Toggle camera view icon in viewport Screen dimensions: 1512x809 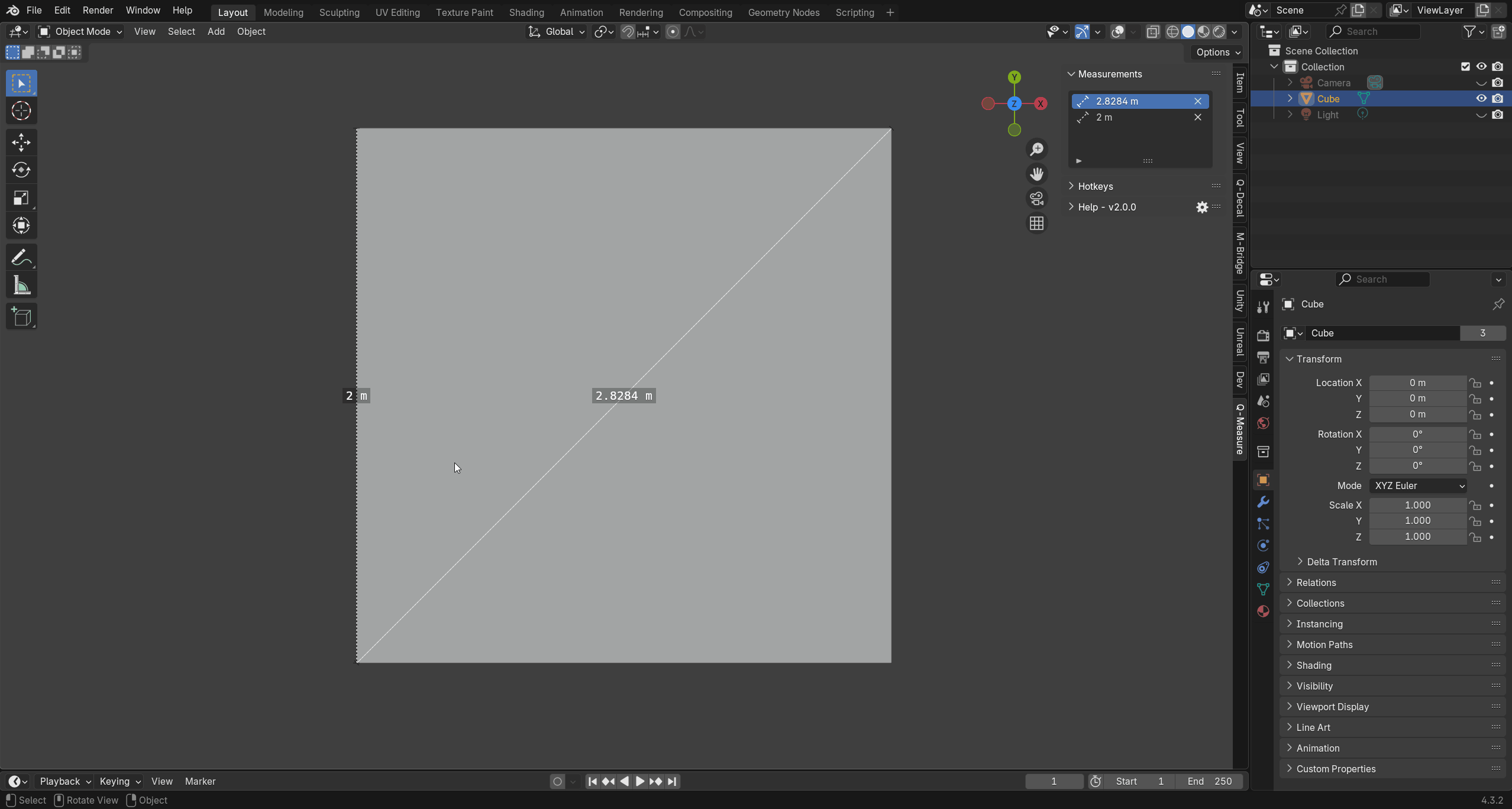click(1036, 199)
